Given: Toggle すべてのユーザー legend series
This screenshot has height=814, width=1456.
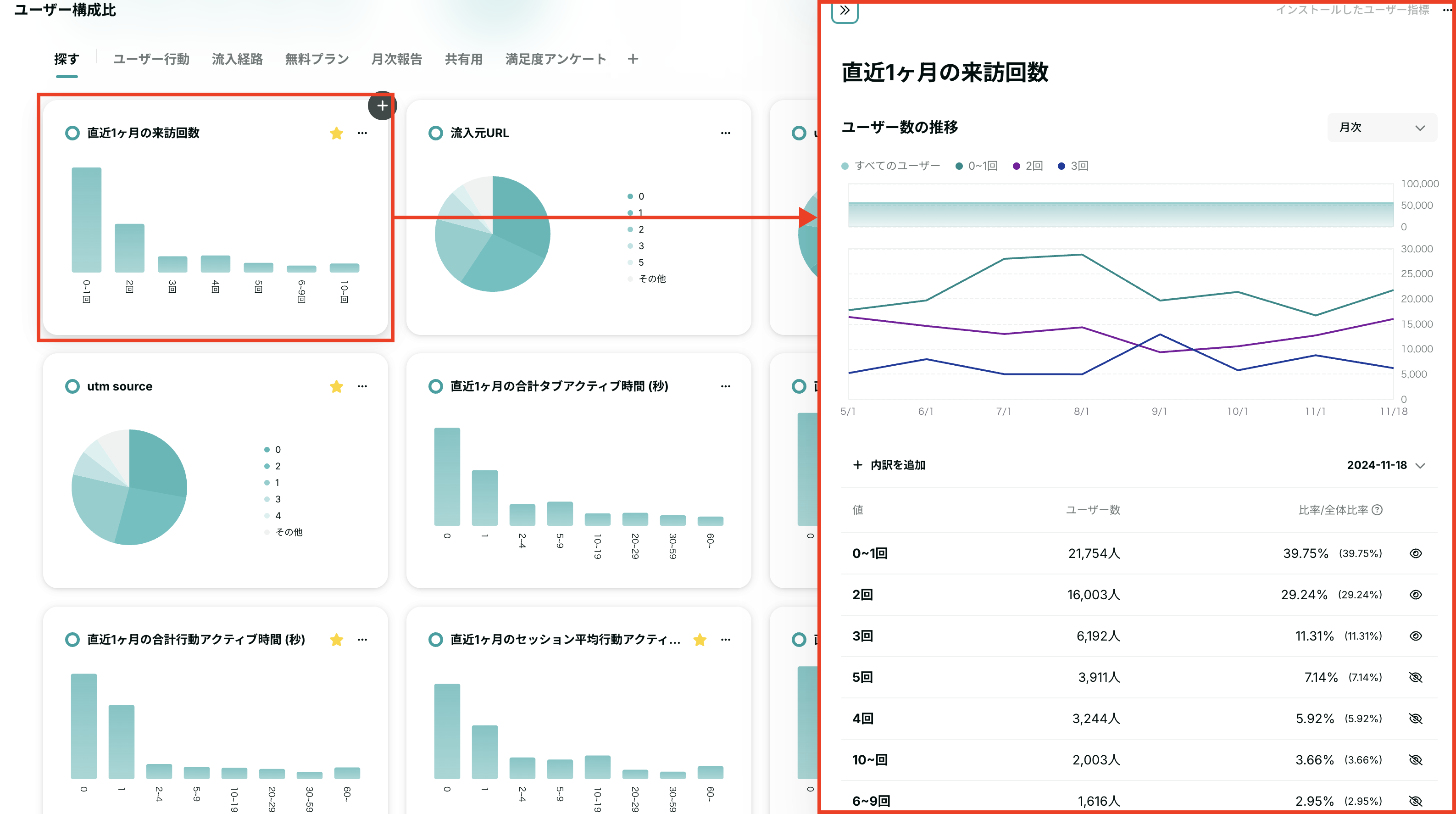Looking at the screenshot, I should coord(891,166).
